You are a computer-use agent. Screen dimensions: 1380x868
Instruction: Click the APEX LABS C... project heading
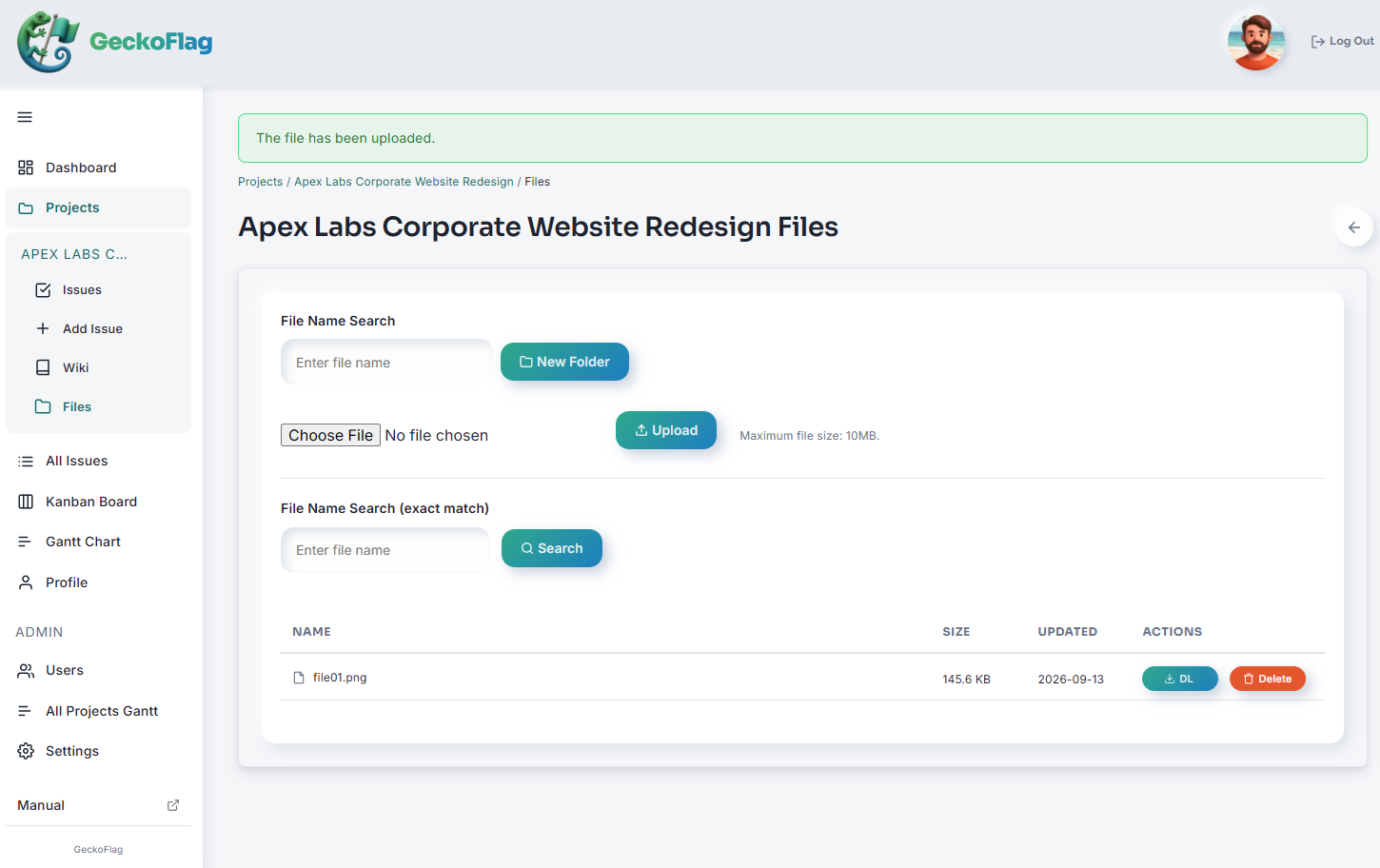74,254
